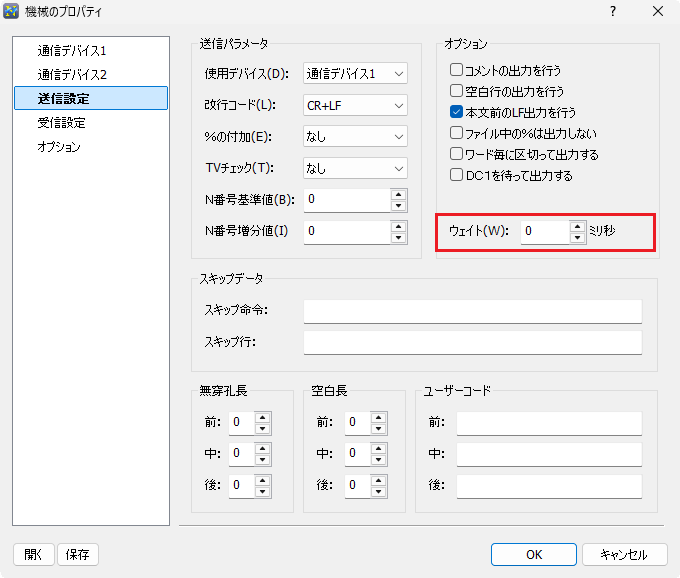Click the キャンセル button
Screen dimensions: 680x578
[623, 554]
